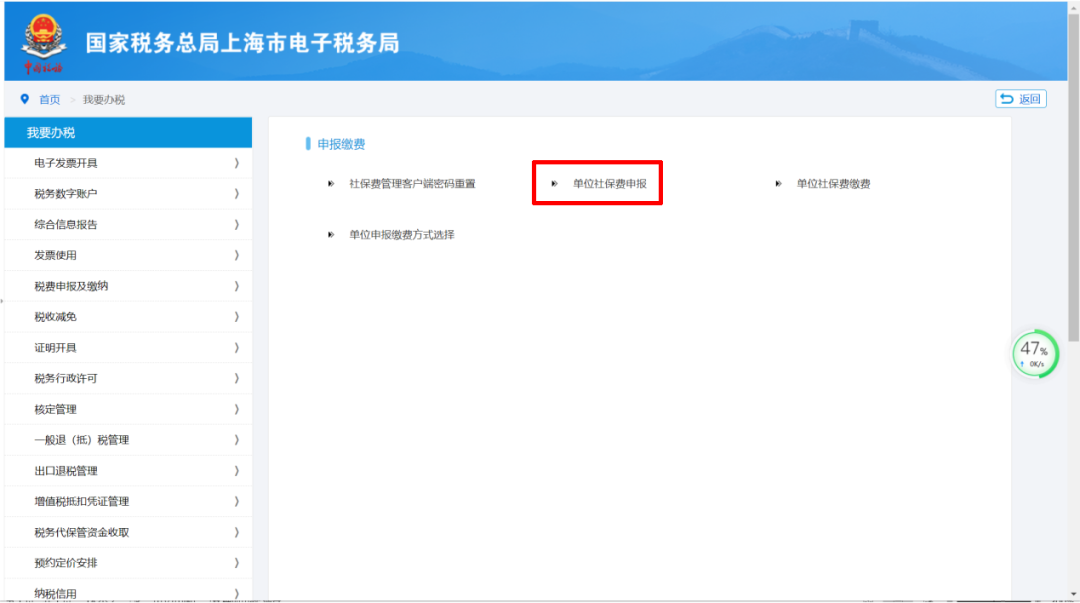Expand chevron for 证明开具
This screenshot has width=1080, height=603.
(237, 348)
